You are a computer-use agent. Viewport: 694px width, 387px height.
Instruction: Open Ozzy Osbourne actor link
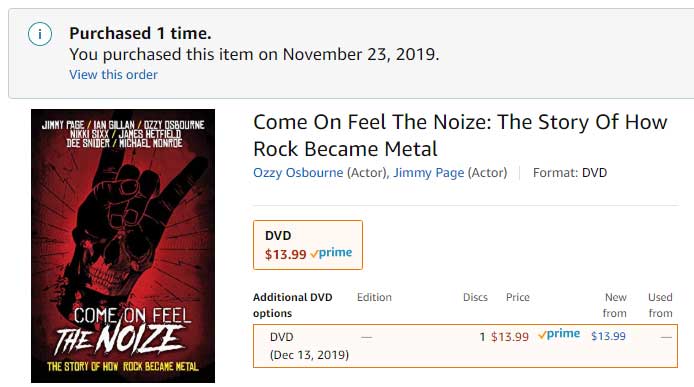coord(298,172)
